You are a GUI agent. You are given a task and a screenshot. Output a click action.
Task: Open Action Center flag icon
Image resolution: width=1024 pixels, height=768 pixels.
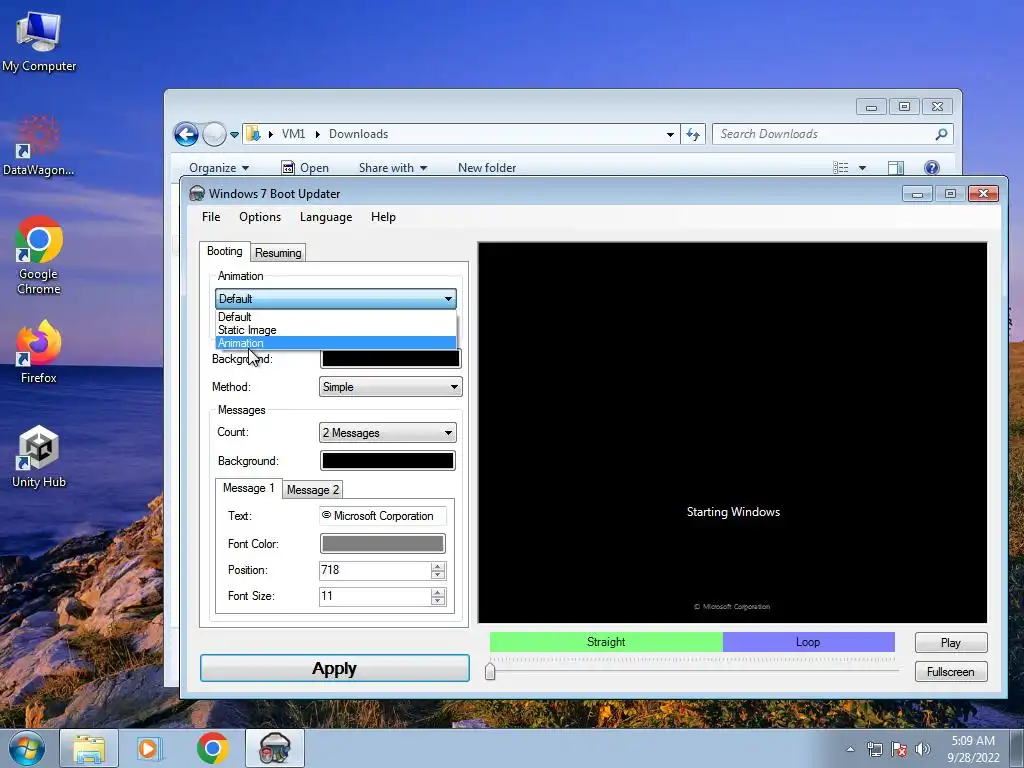[899, 749]
